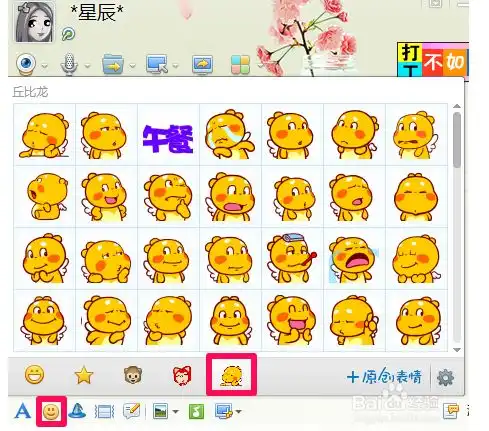Expand the screen capture options dropdown arrow

point(238,412)
